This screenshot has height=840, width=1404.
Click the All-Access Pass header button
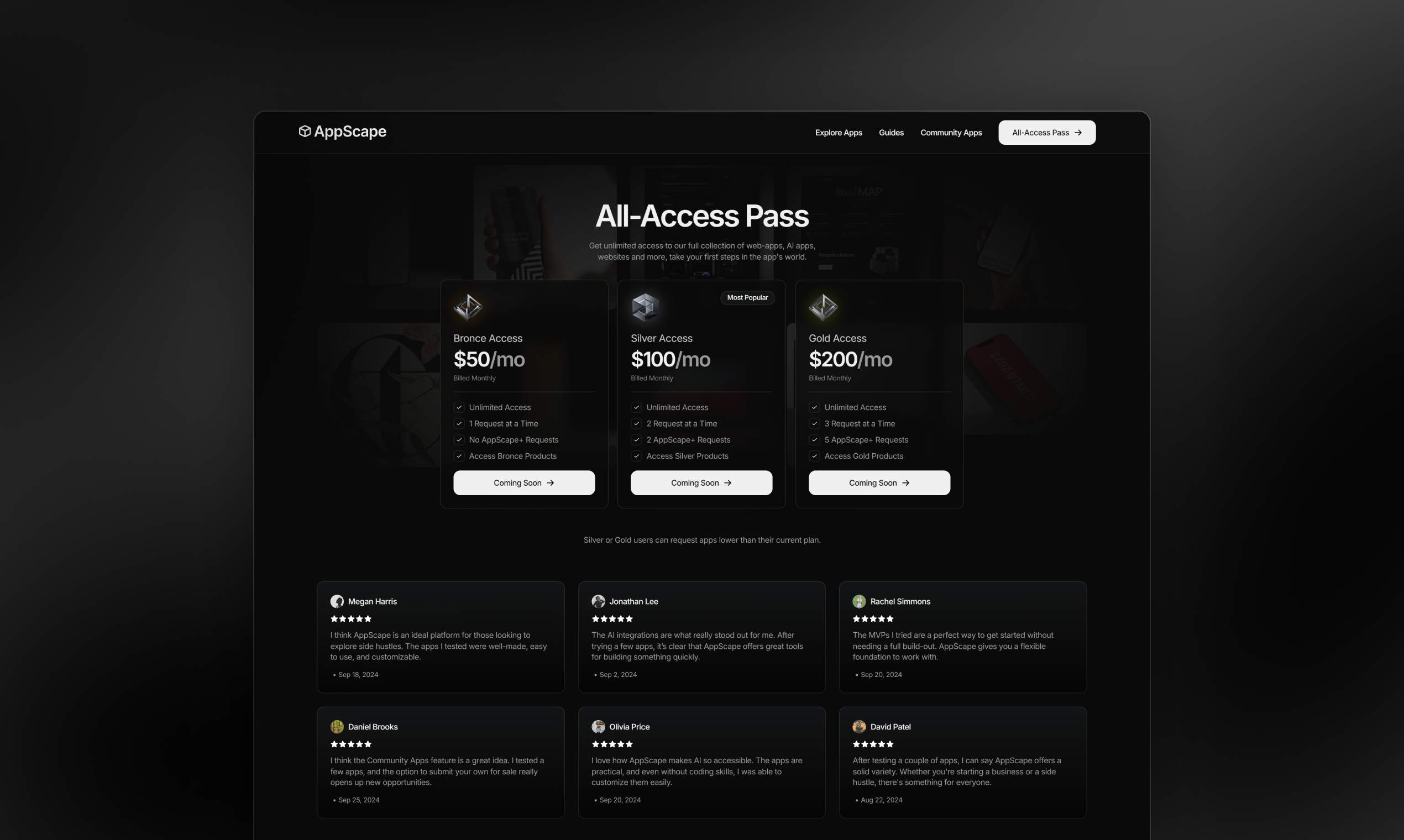pos(1047,133)
